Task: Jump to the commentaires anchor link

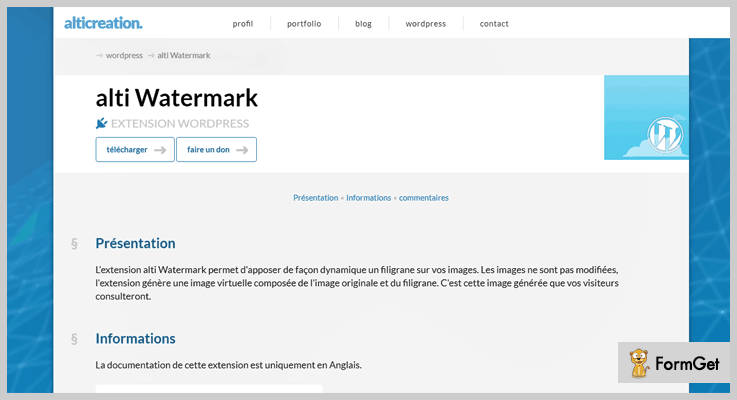Action: [423, 198]
